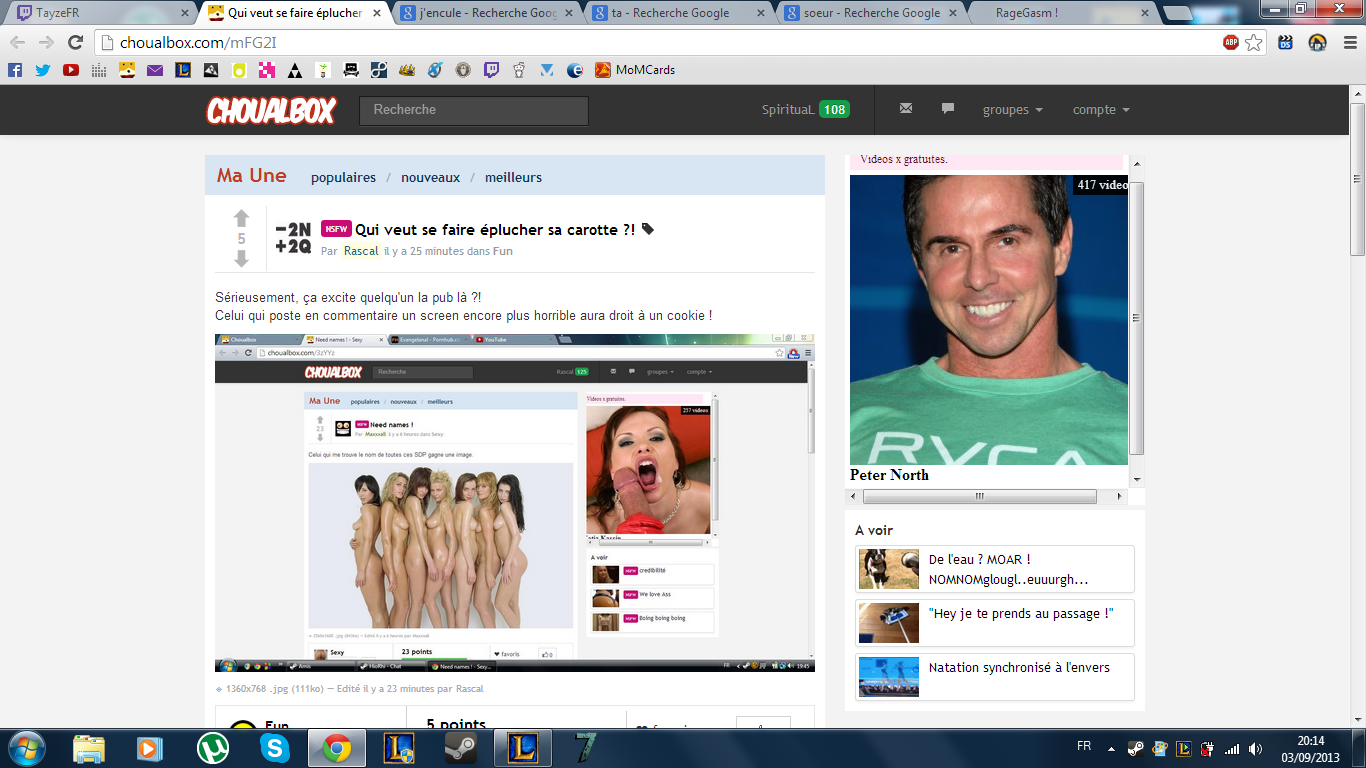Image resolution: width=1366 pixels, height=768 pixels.
Task: Launch Steam from the taskbar
Action: point(461,748)
